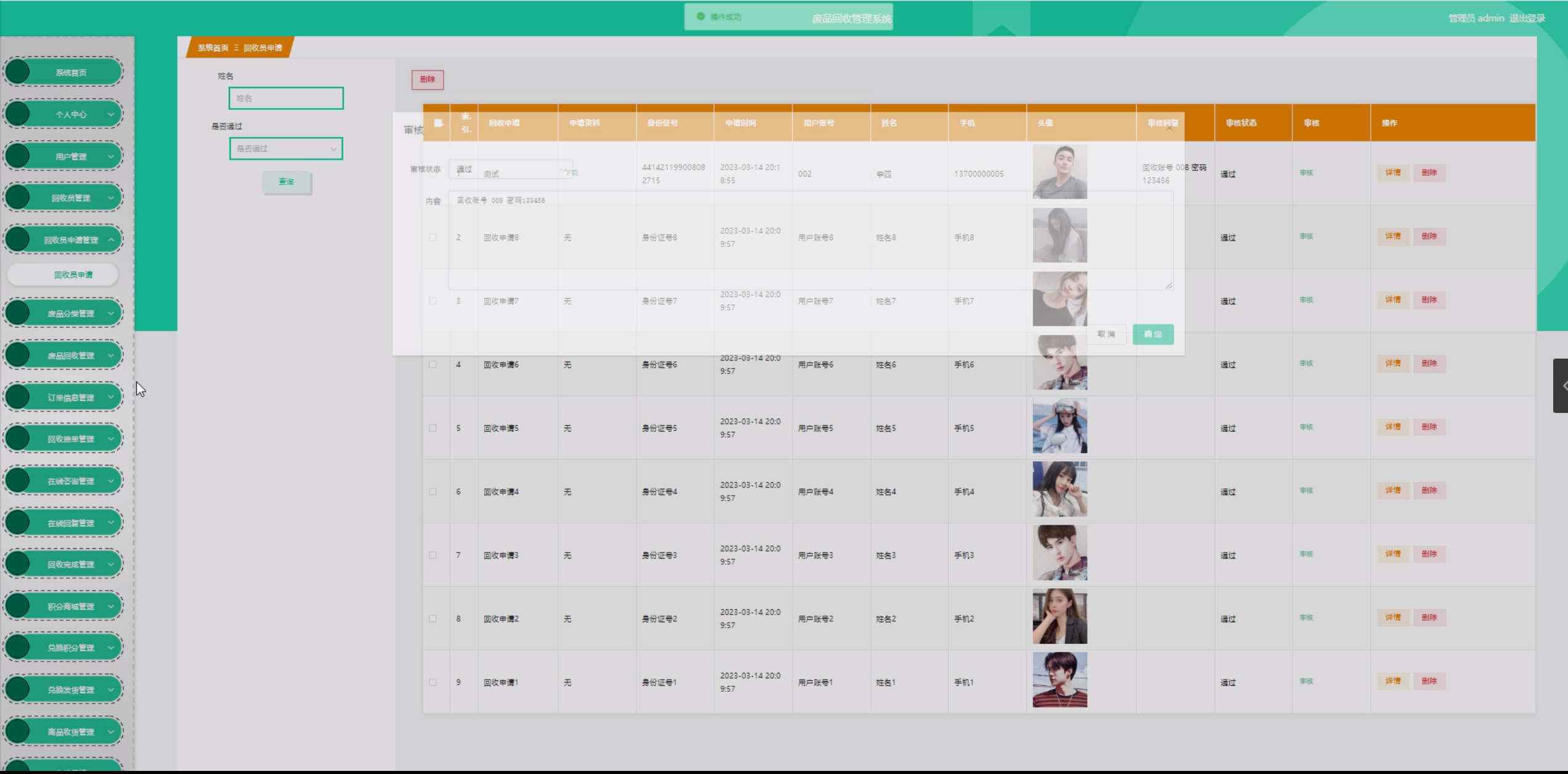Viewport: 1568px width, 774px height.
Task: Click the round icon beside 系统首页
Action: click(18, 72)
